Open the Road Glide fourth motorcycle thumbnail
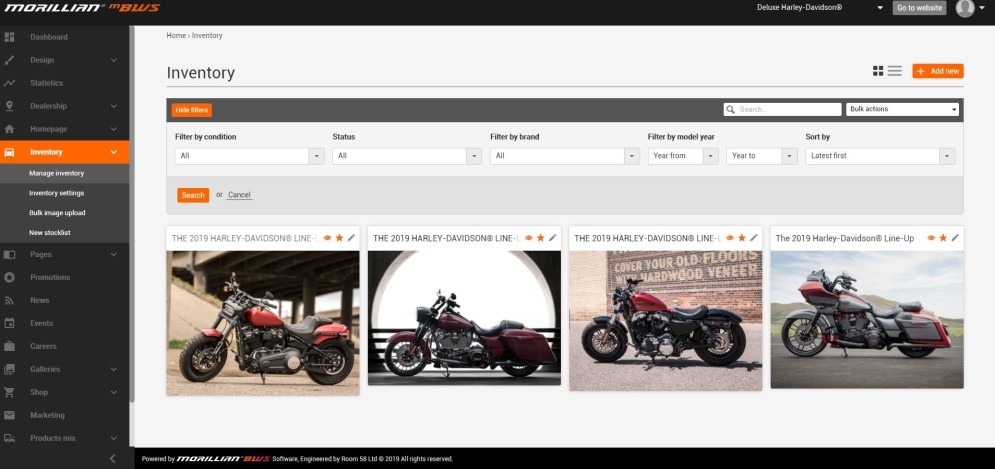Image resolution: width=995 pixels, height=469 pixels. coord(867,319)
